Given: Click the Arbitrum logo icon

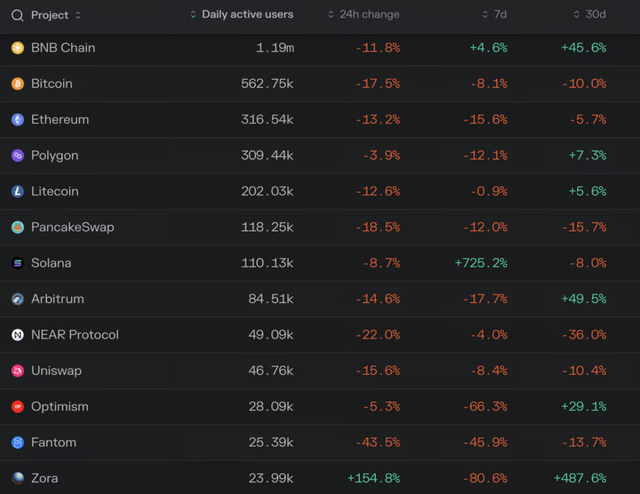Looking at the screenshot, I should [x=17, y=299].
